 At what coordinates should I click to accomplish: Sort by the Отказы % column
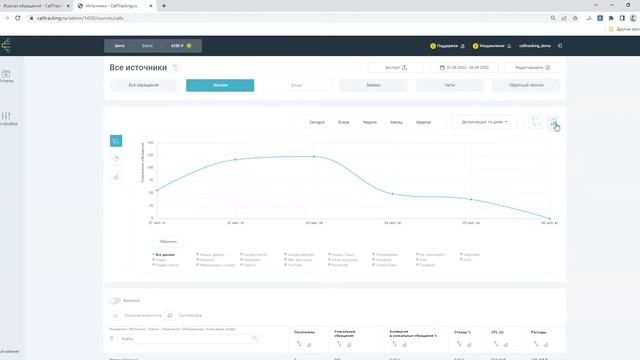(459, 344)
